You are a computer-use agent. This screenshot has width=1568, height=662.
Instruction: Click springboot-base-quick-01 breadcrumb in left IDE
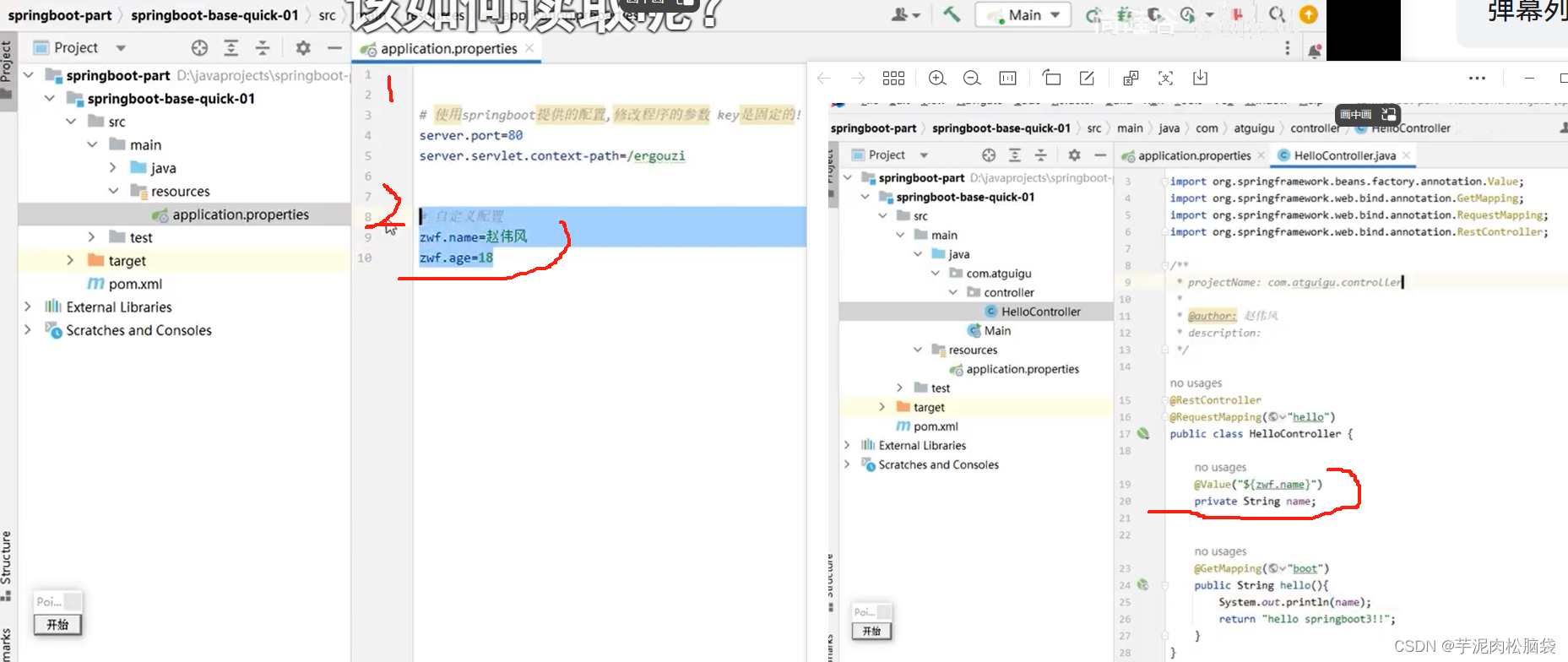click(214, 15)
